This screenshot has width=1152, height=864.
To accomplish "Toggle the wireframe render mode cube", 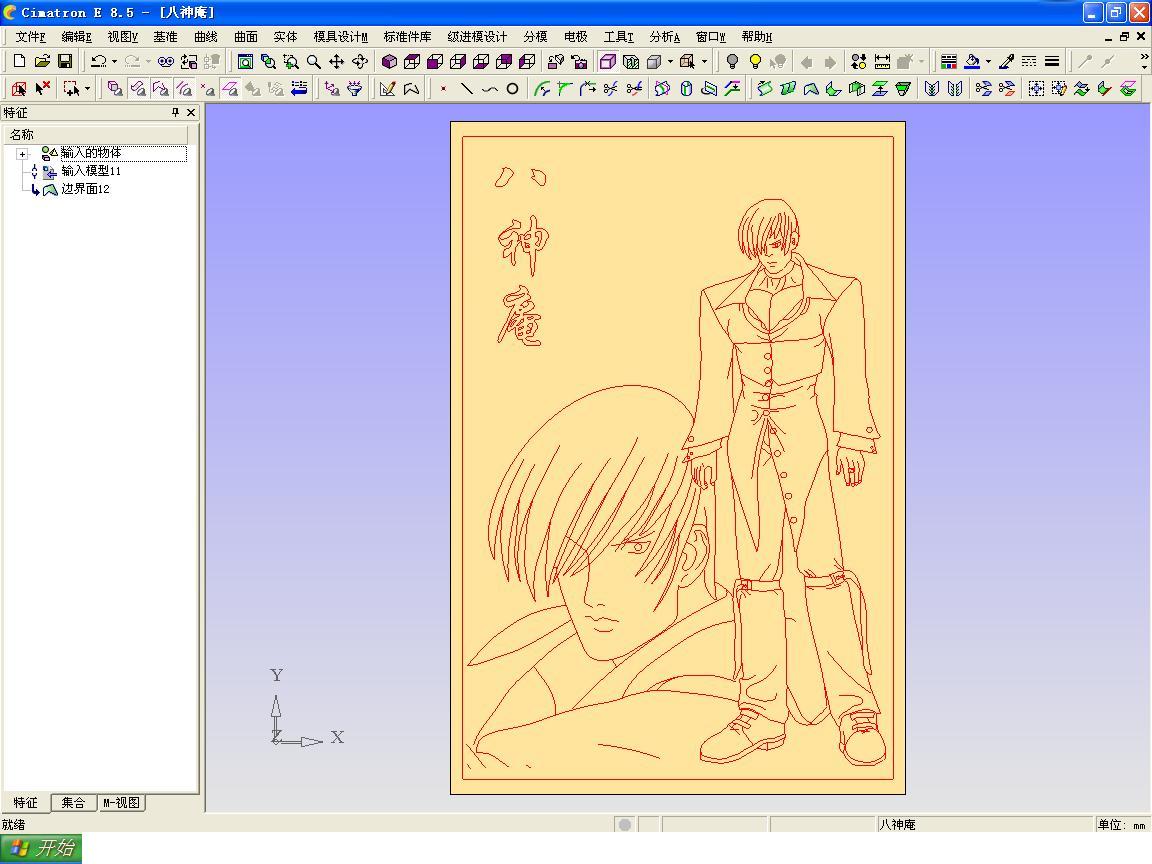I will [608, 62].
